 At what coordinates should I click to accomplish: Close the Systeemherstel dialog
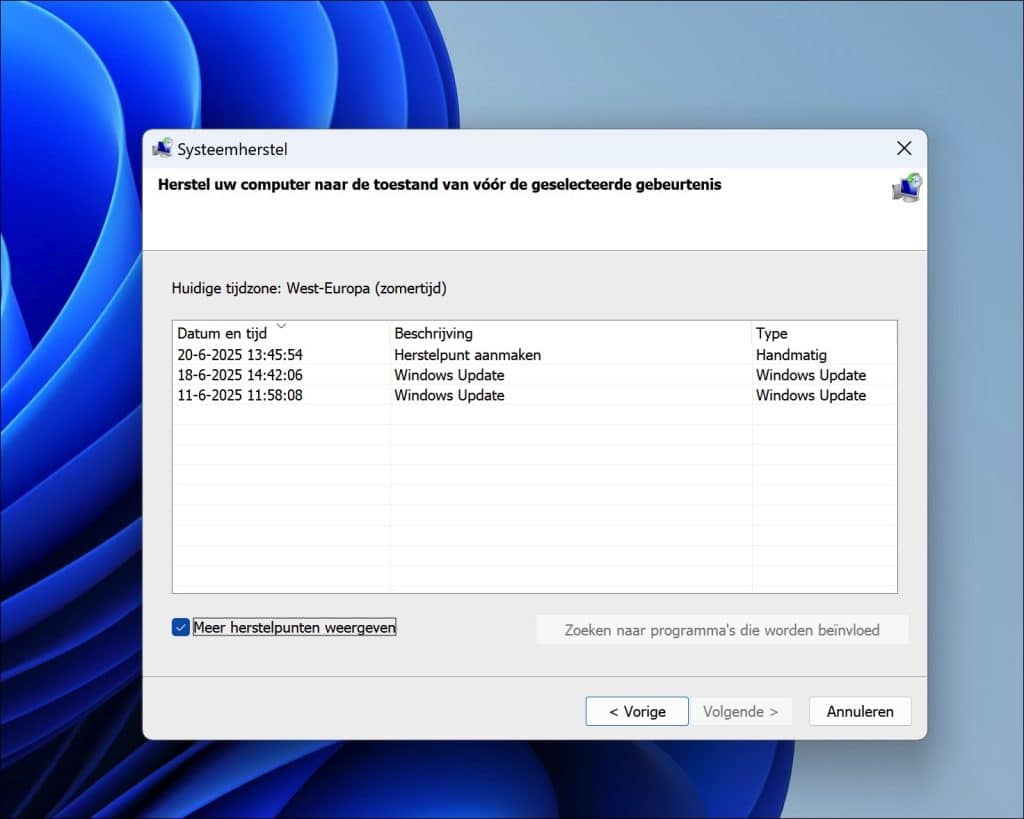[904, 148]
